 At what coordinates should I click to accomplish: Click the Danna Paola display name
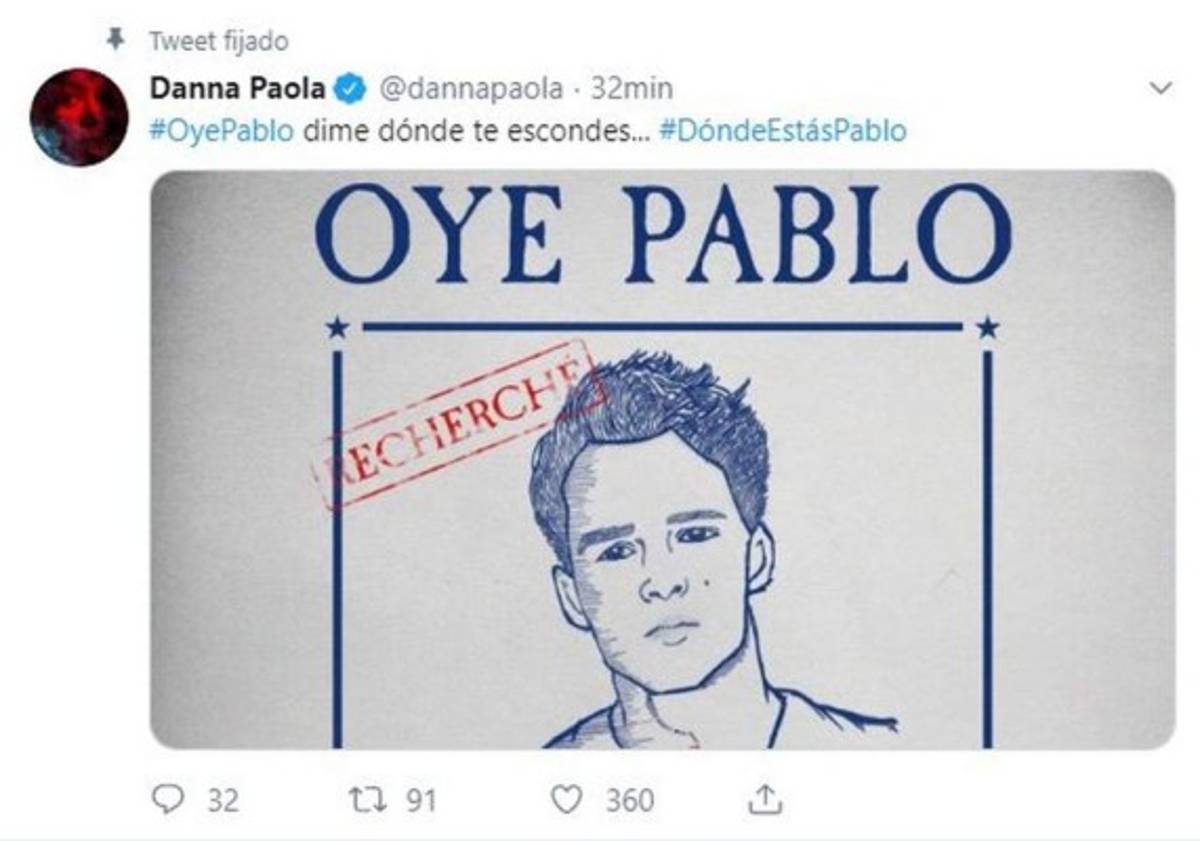(237, 89)
